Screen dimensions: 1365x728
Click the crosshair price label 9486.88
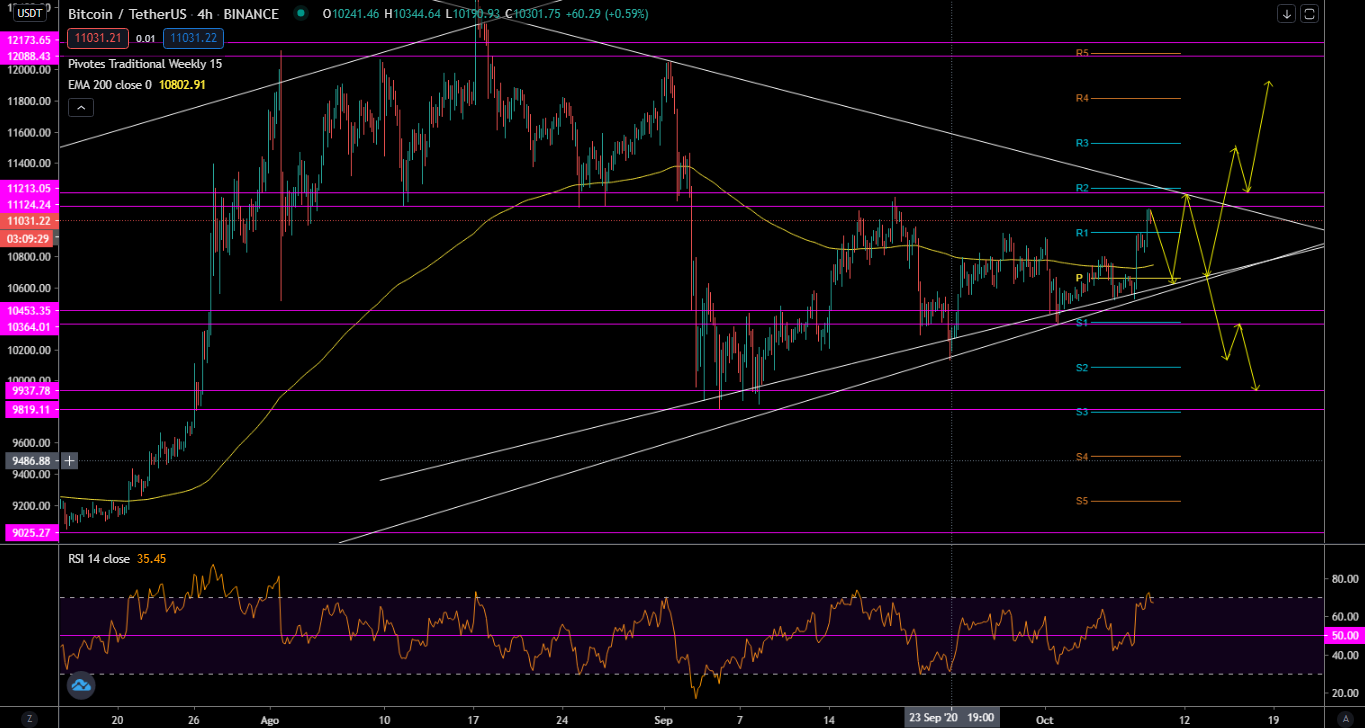click(32, 461)
